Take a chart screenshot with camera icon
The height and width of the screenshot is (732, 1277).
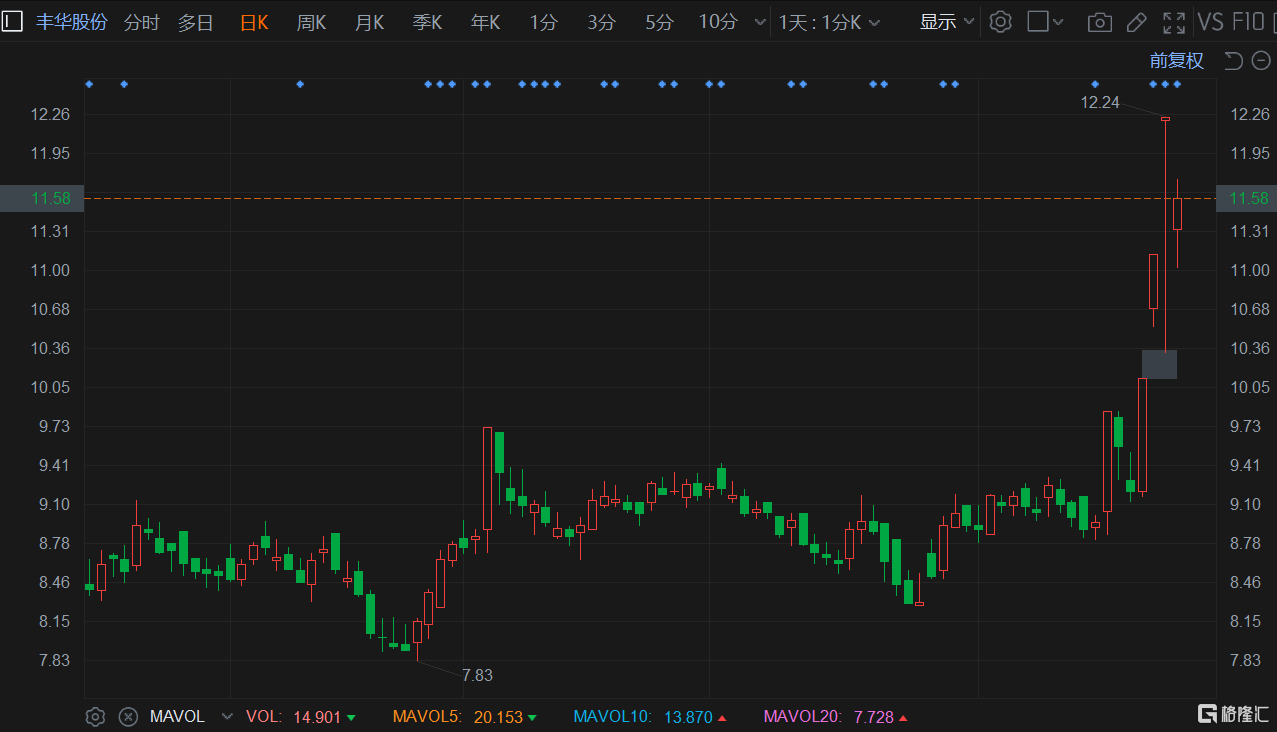[x=1099, y=22]
